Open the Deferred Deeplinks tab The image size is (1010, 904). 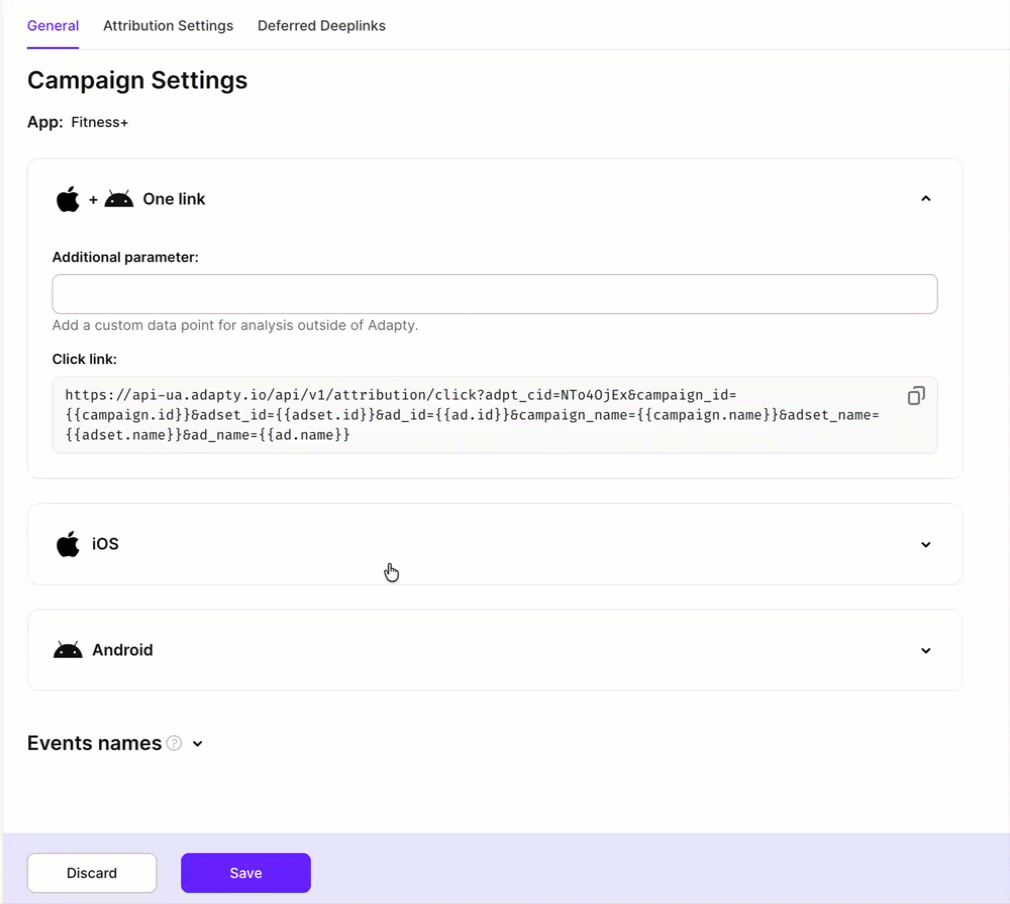[321, 25]
